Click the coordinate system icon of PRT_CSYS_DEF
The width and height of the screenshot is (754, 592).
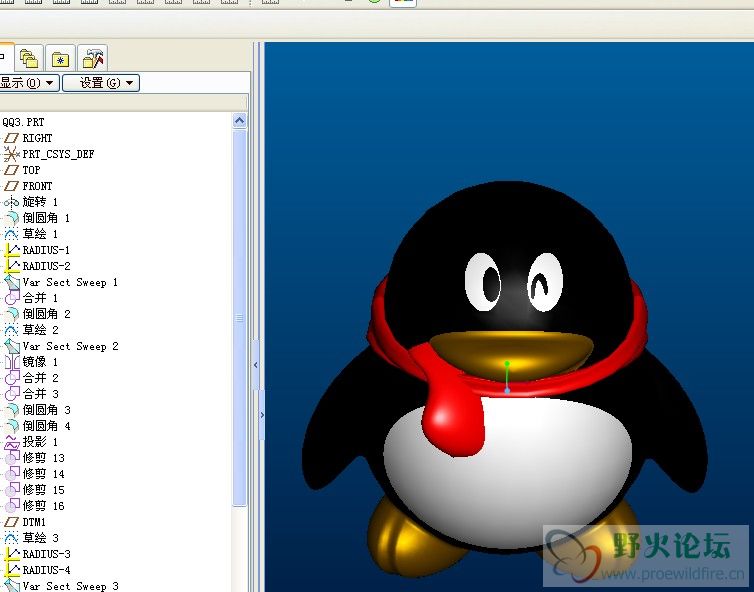pos(11,154)
